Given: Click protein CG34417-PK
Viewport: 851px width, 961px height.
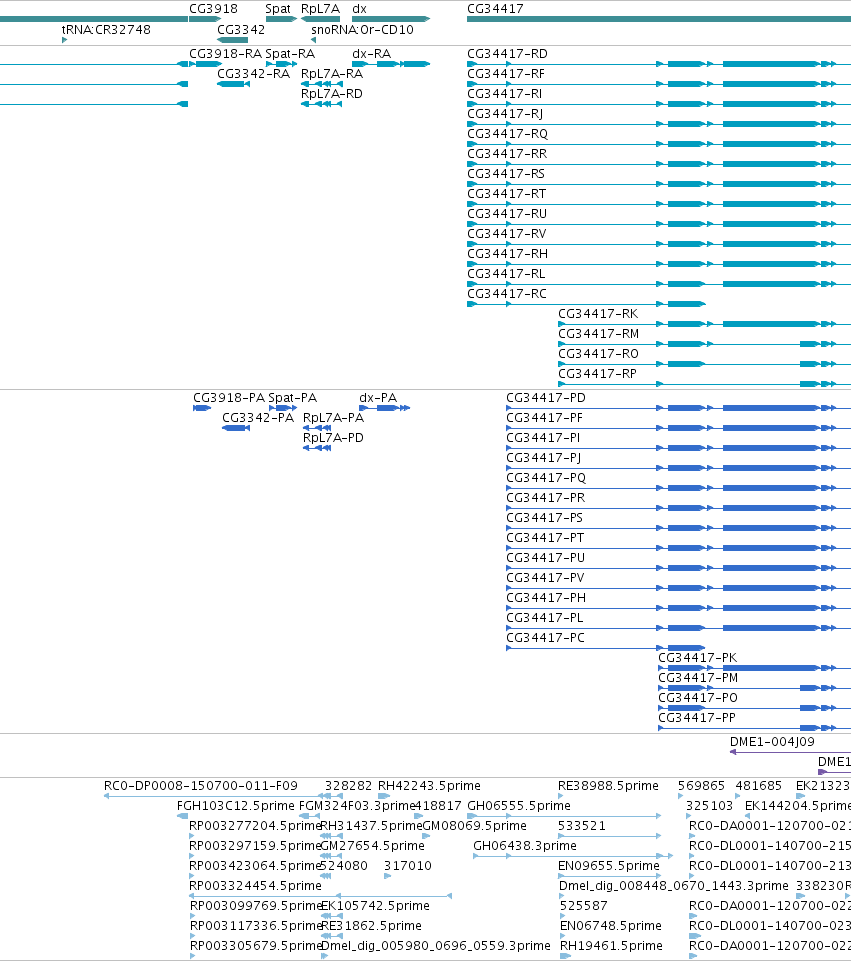Looking at the screenshot, I should 697,658.
